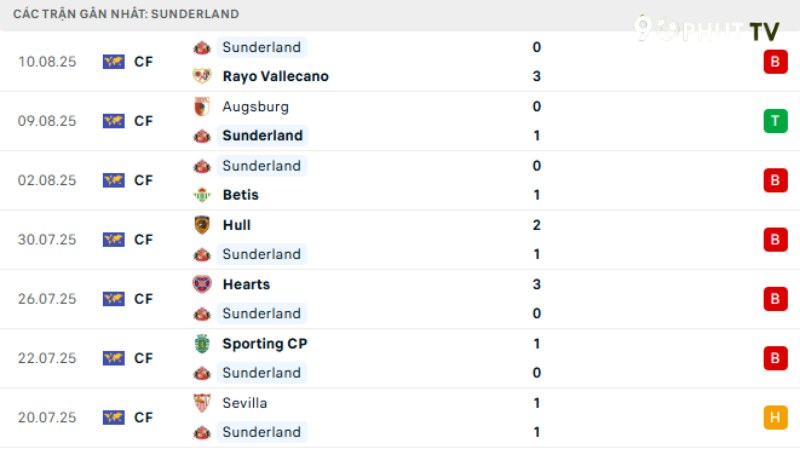Click the Augsburg club logo

(202, 106)
